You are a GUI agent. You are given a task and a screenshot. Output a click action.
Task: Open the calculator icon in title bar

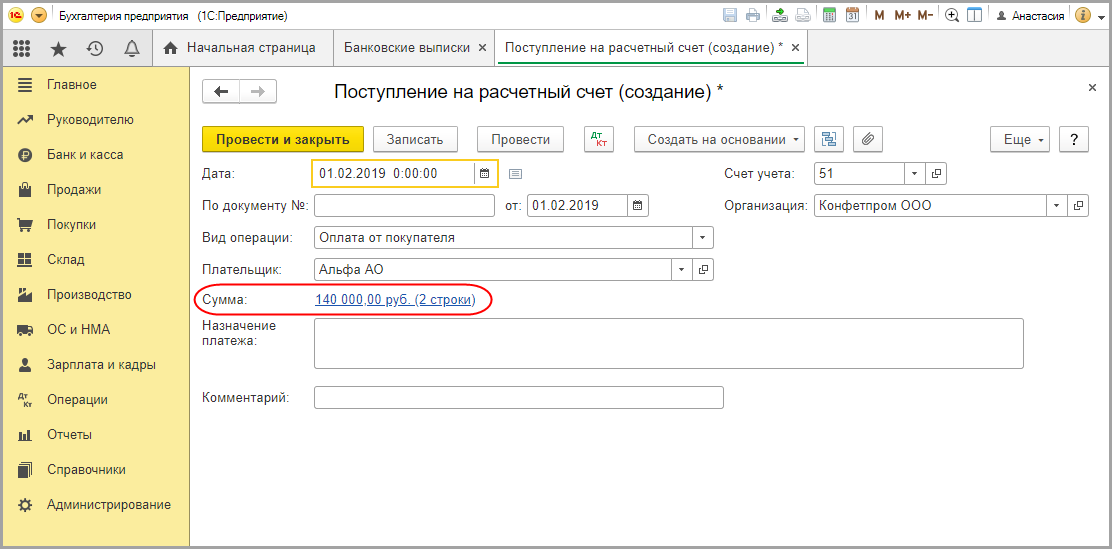829,16
